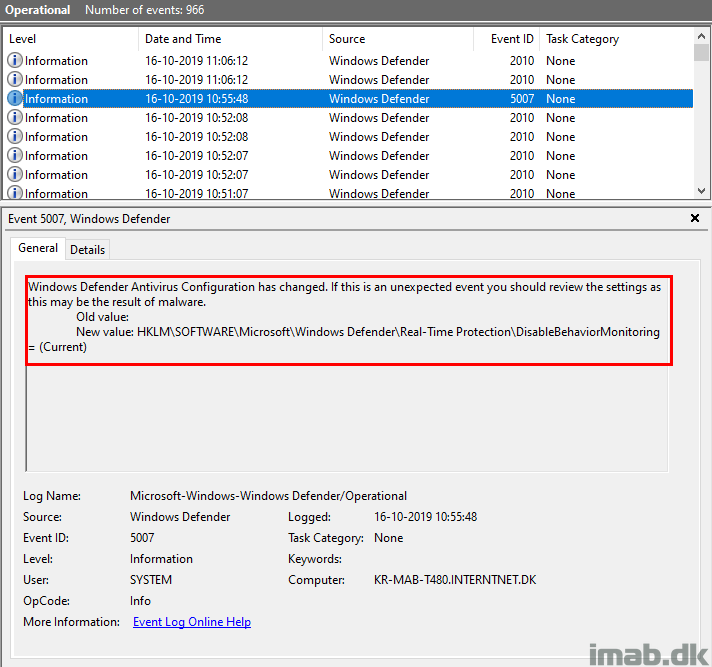Screen dimensions: 712x667
Task: Click the User value SYSTEM
Action: click(x=151, y=580)
